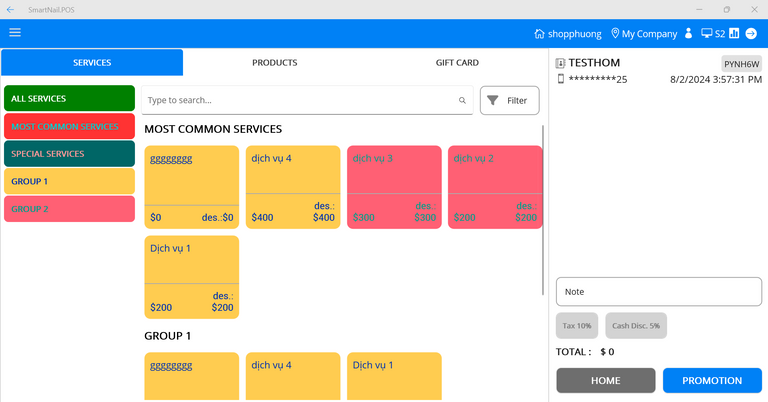Screen dimensions: 768x402
Task: Toggle the Tax 10% chip
Action: point(577,326)
